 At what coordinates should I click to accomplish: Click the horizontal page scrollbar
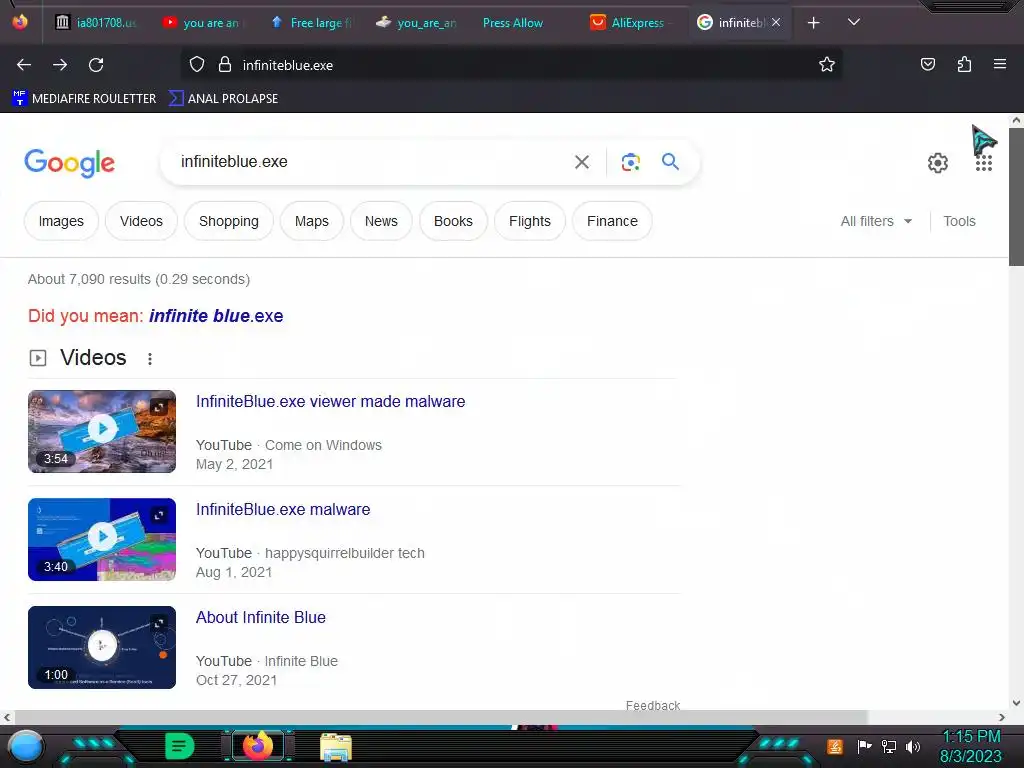441,717
